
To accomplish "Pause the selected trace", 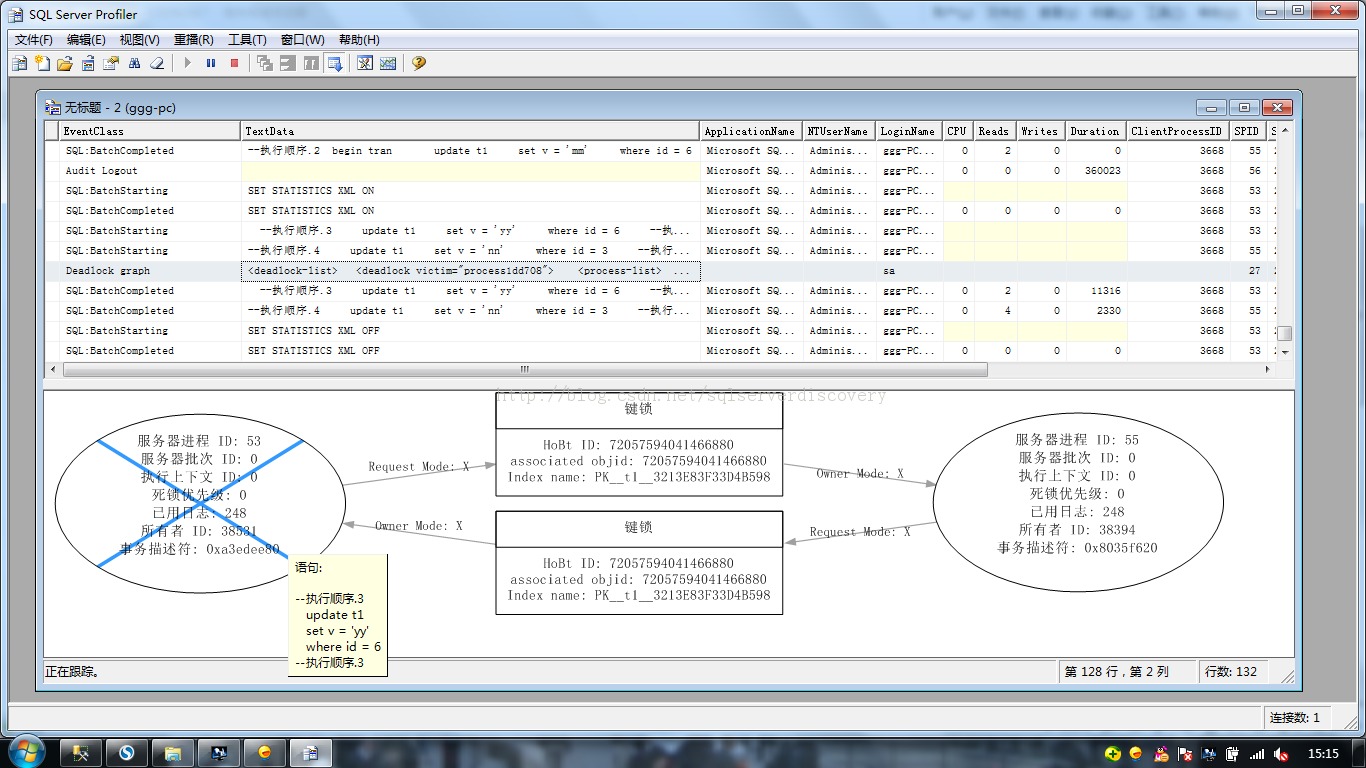I will (211, 63).
